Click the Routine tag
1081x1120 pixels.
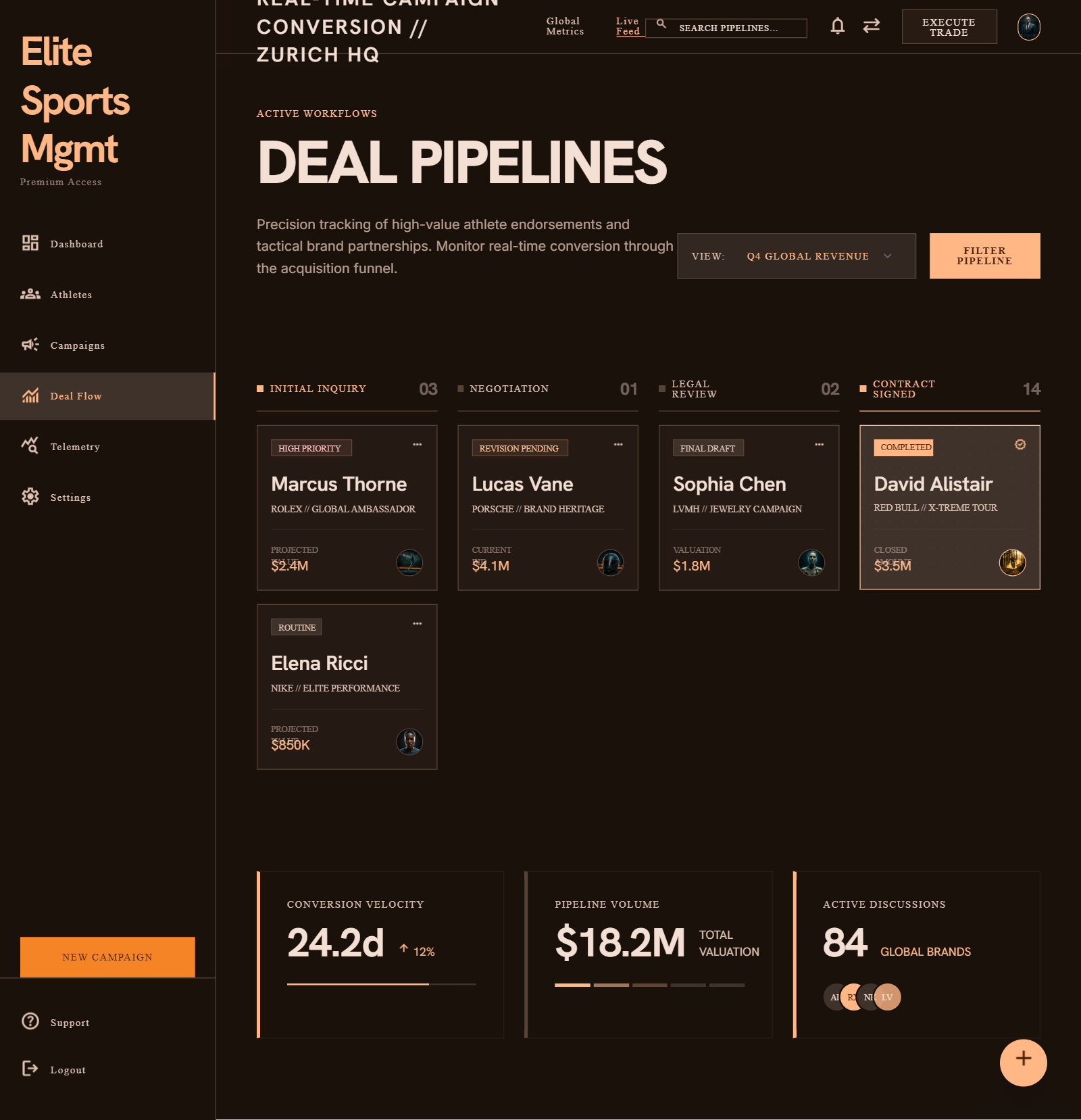tap(297, 627)
